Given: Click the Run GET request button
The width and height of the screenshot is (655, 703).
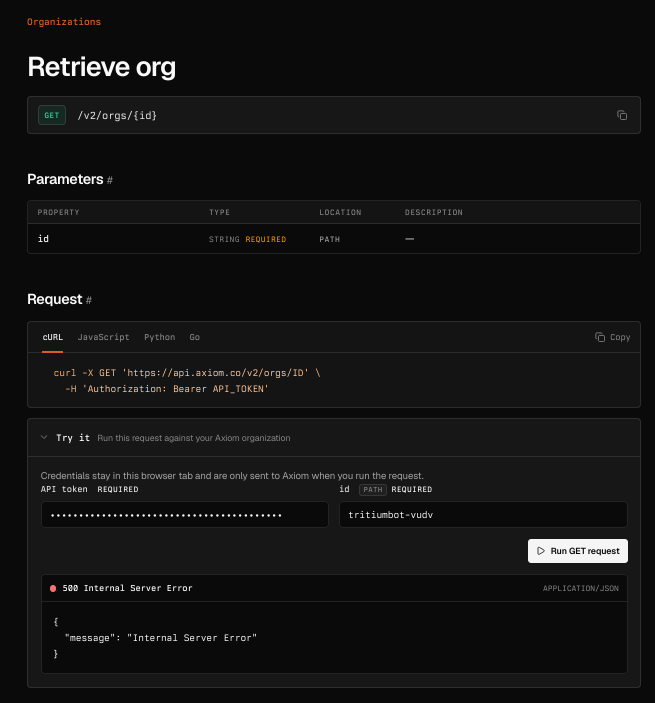Looking at the screenshot, I should (x=578, y=551).
